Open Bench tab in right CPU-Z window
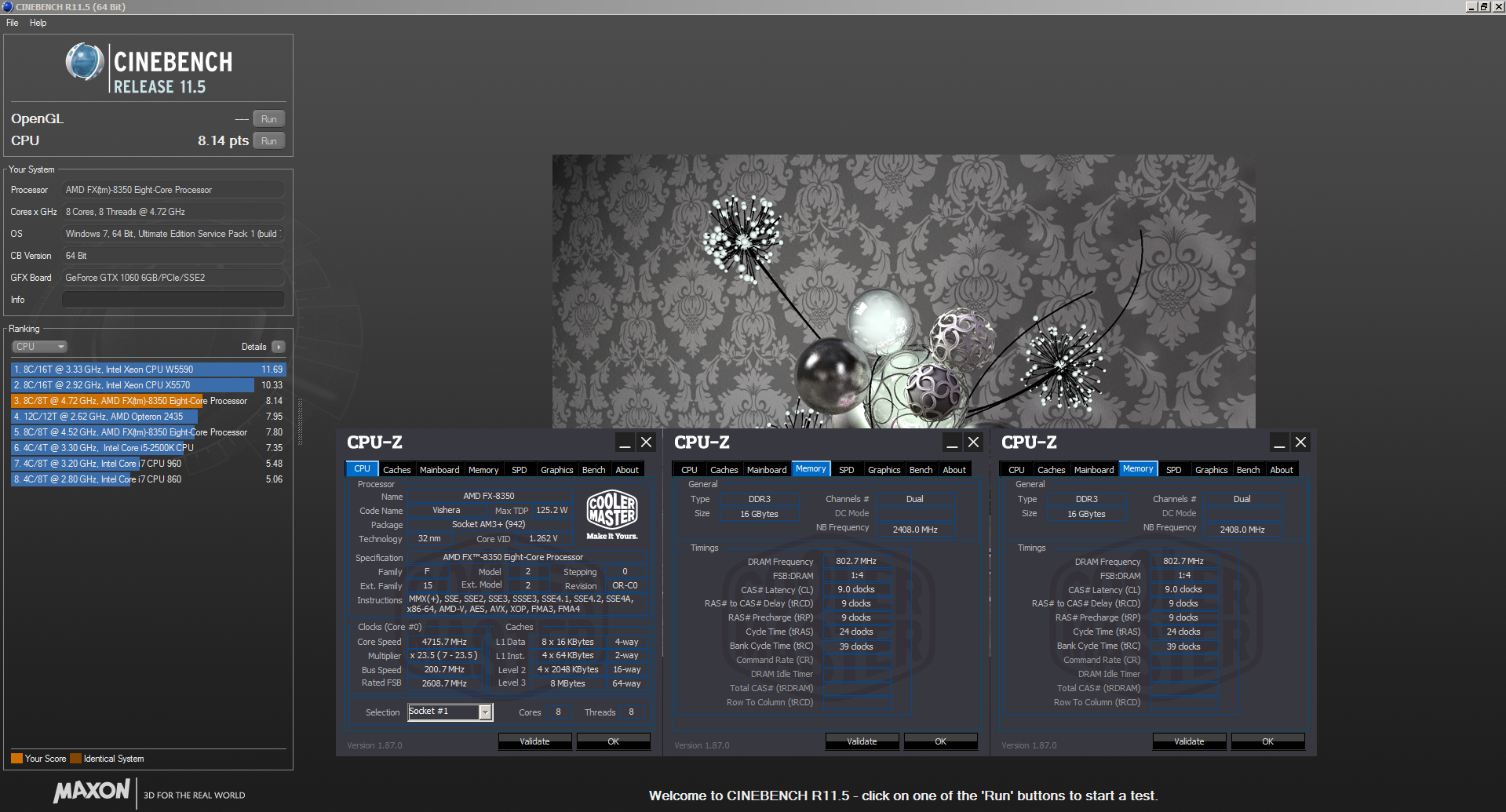The image size is (1506, 812). pos(1249,470)
